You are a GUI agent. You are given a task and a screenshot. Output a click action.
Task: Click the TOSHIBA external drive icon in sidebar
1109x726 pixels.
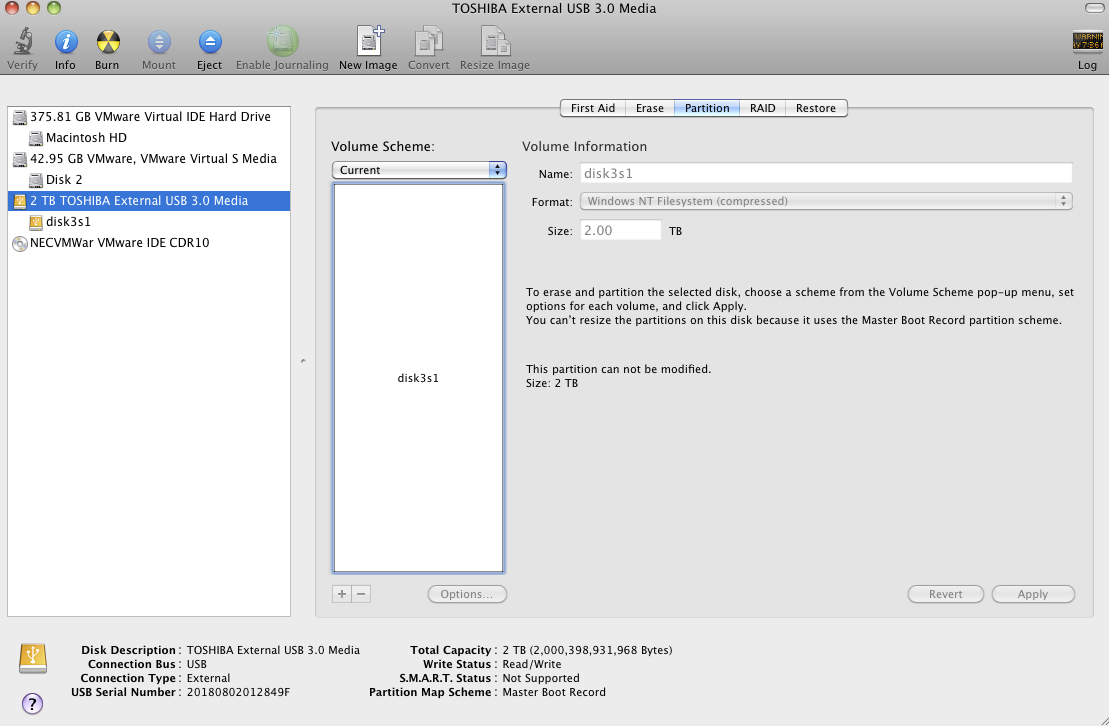[20, 201]
